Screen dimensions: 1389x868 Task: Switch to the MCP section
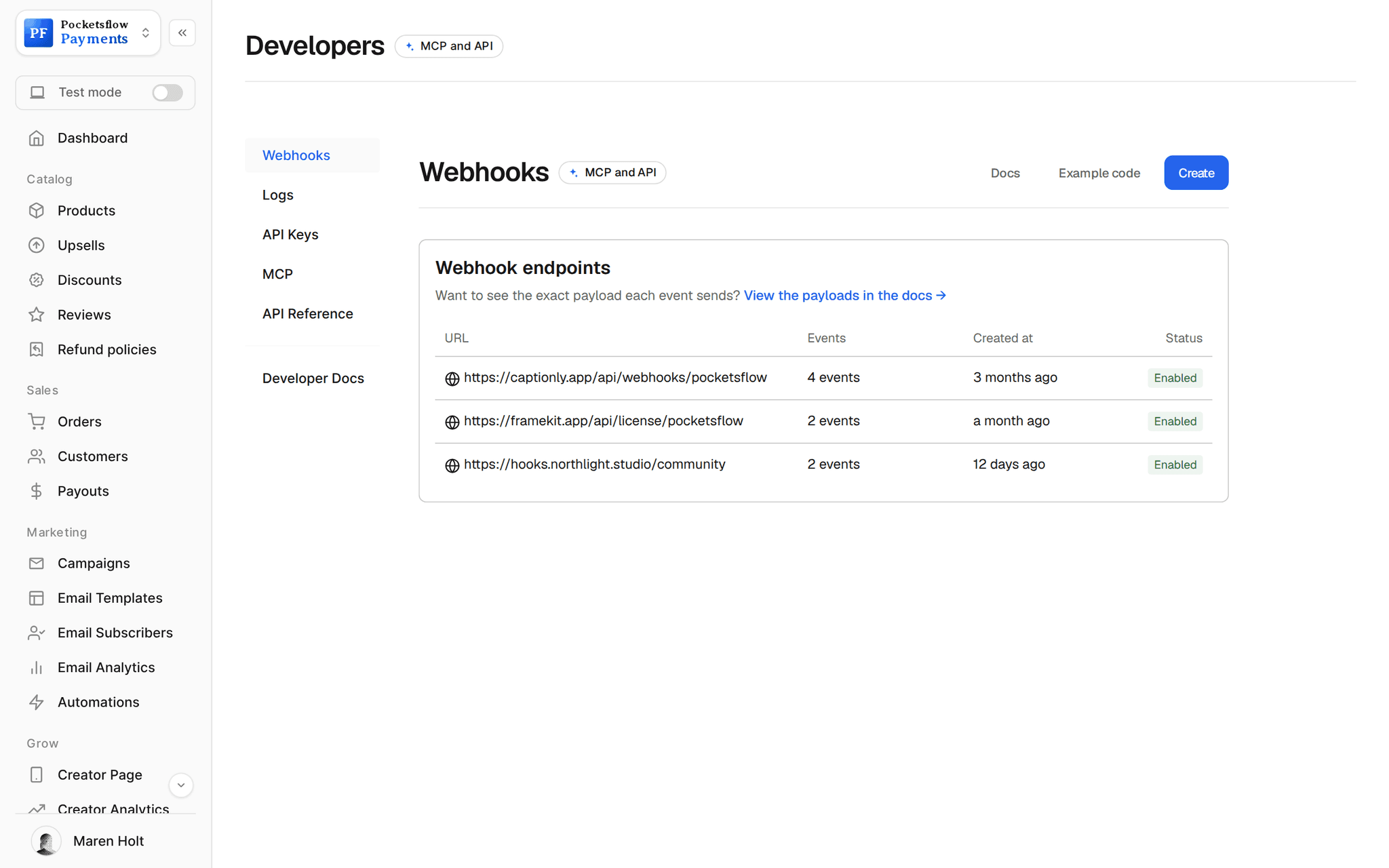[313, 274]
